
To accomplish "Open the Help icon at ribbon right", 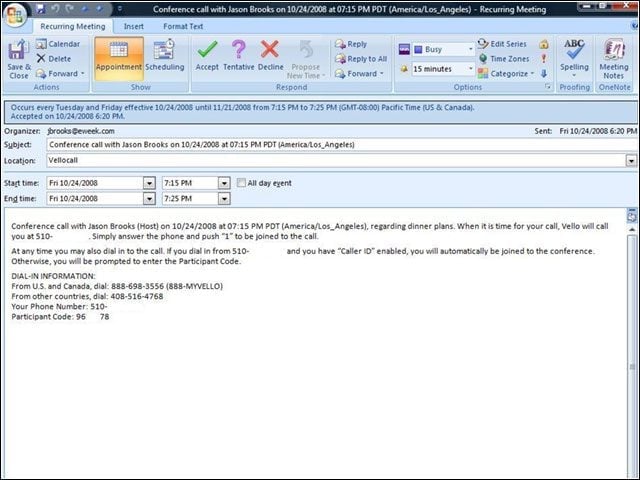I will (634, 26).
